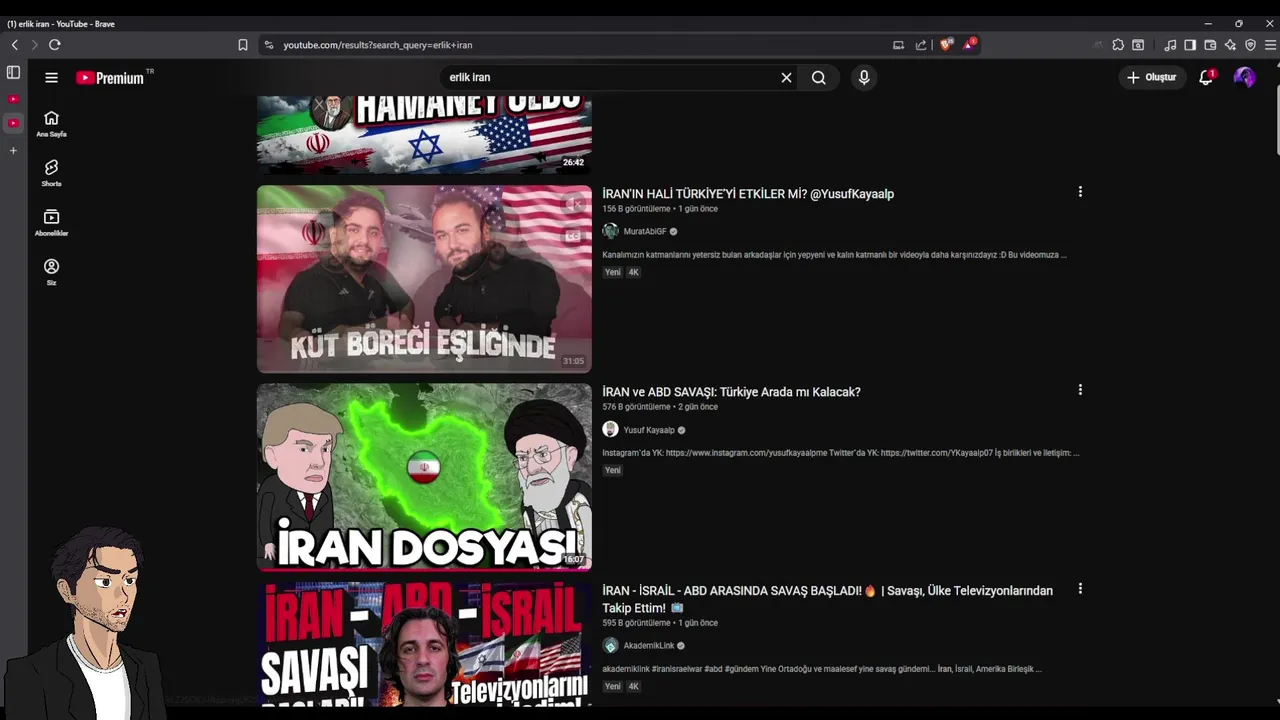
Task: Search by voice with microphone icon
Action: click(x=864, y=77)
